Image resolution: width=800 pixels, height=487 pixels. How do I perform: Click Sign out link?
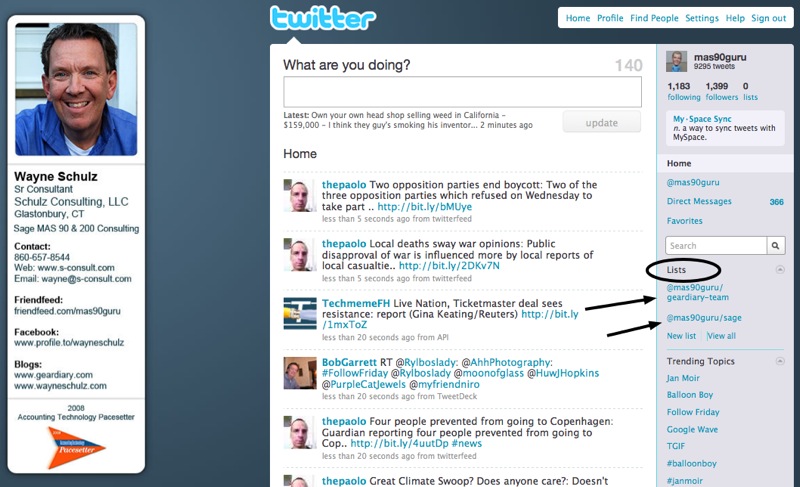(768, 18)
